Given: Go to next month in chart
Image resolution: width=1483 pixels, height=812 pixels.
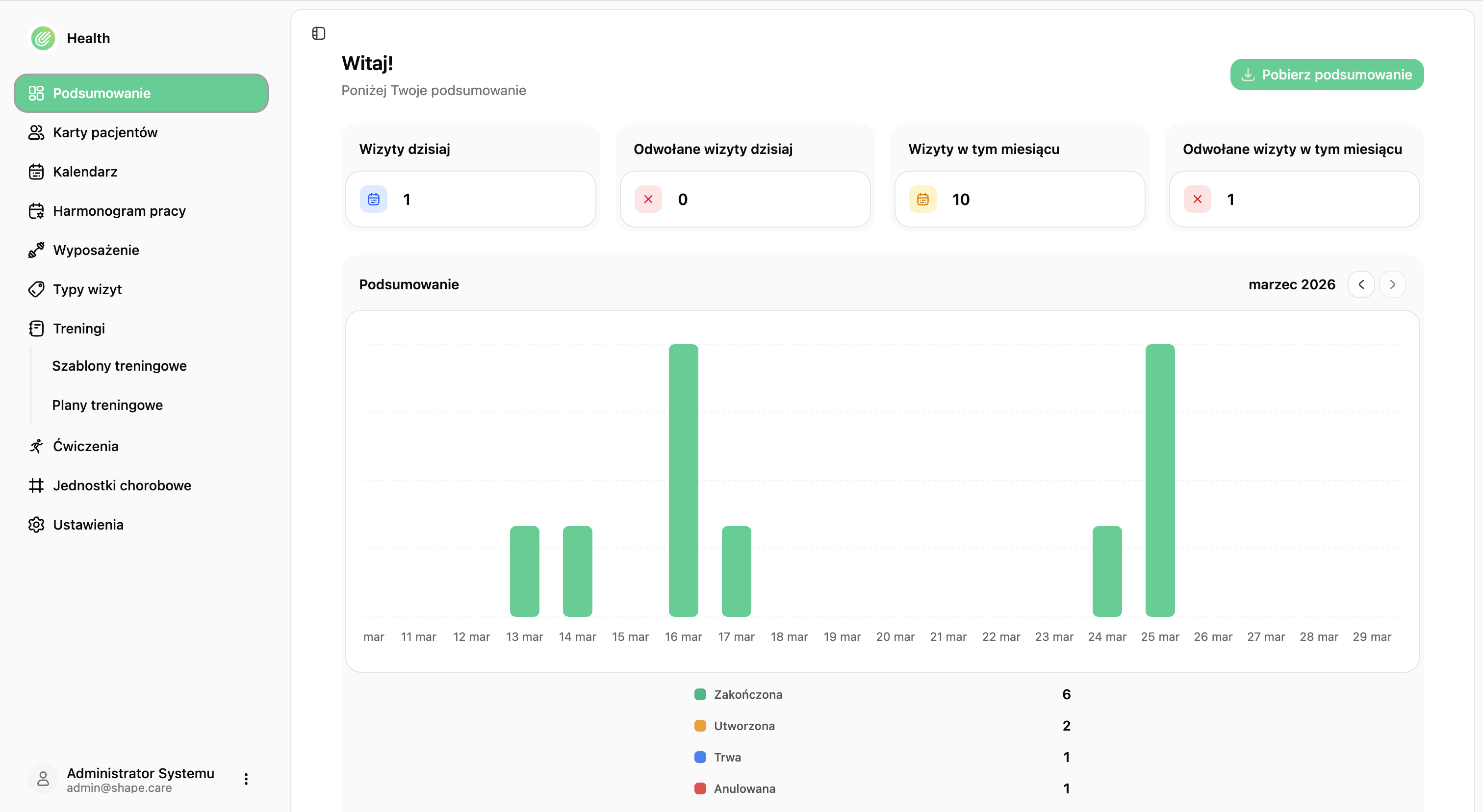Looking at the screenshot, I should 1392,284.
